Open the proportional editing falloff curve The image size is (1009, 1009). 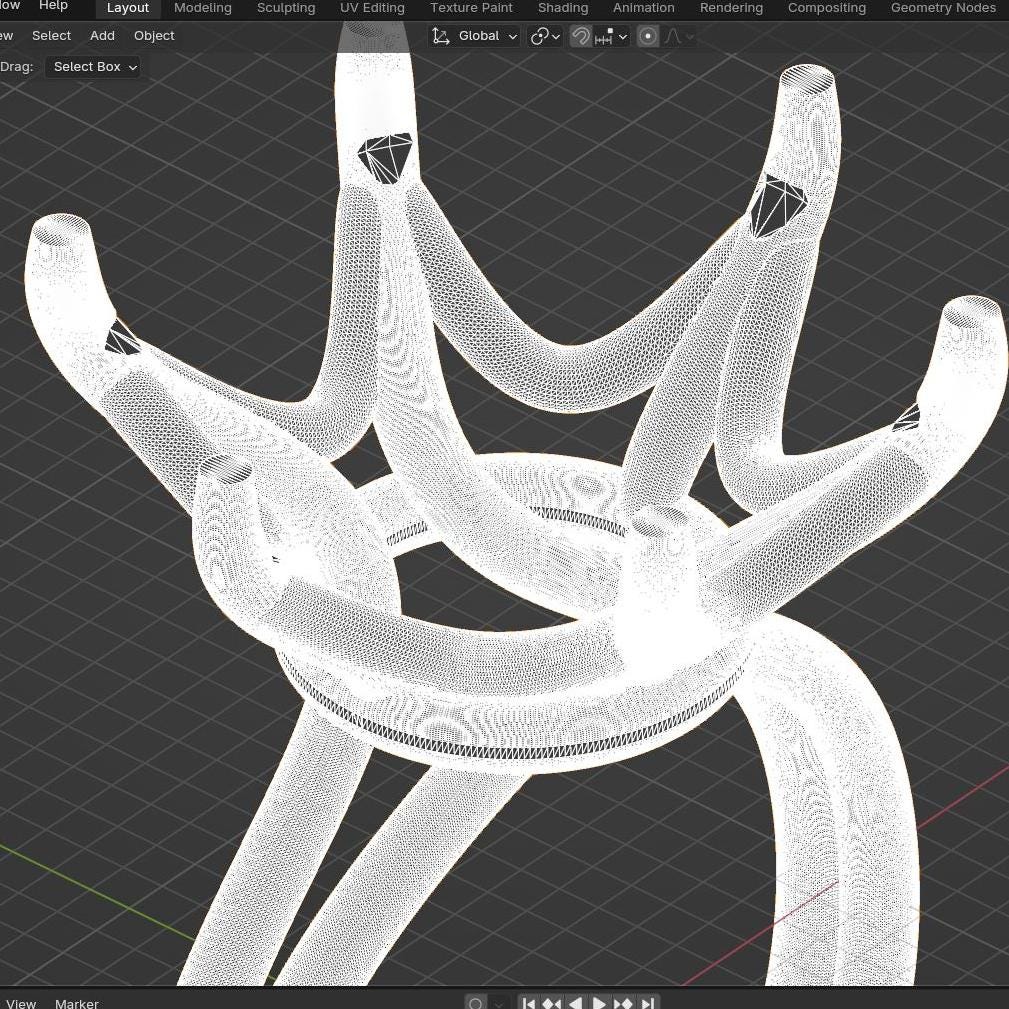(673, 36)
